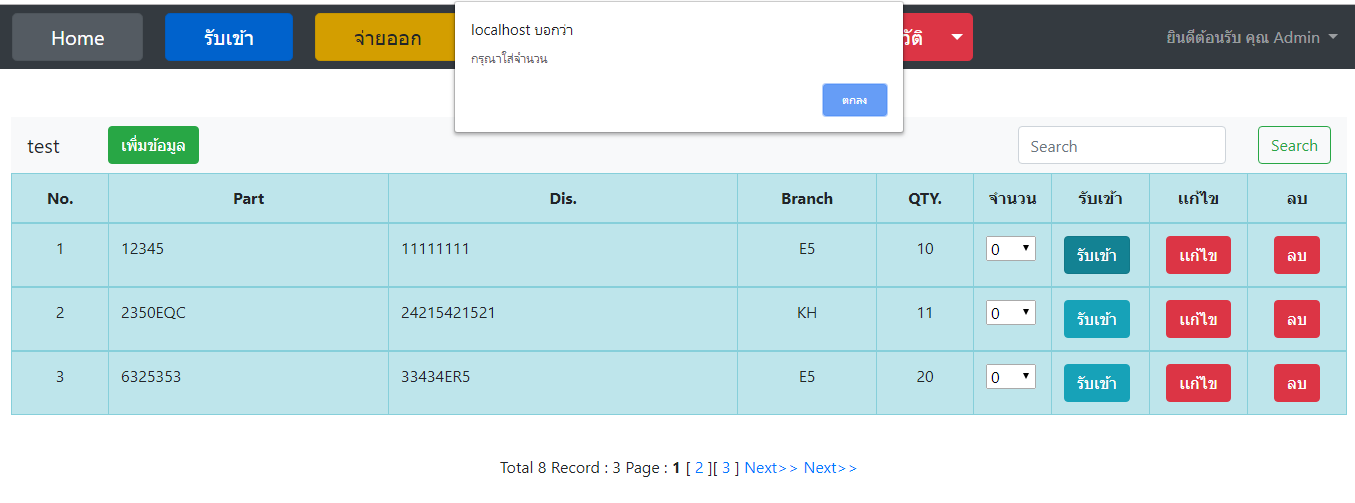Click แก้ไข button for part 2350EQC
The width and height of the screenshot is (1355, 503).
pyautogui.click(x=1197, y=319)
